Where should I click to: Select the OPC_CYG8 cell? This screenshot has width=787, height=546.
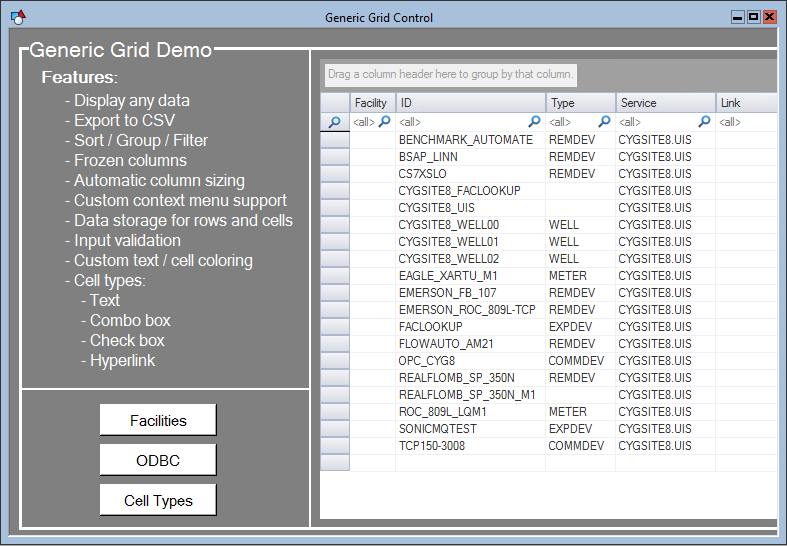click(470, 361)
